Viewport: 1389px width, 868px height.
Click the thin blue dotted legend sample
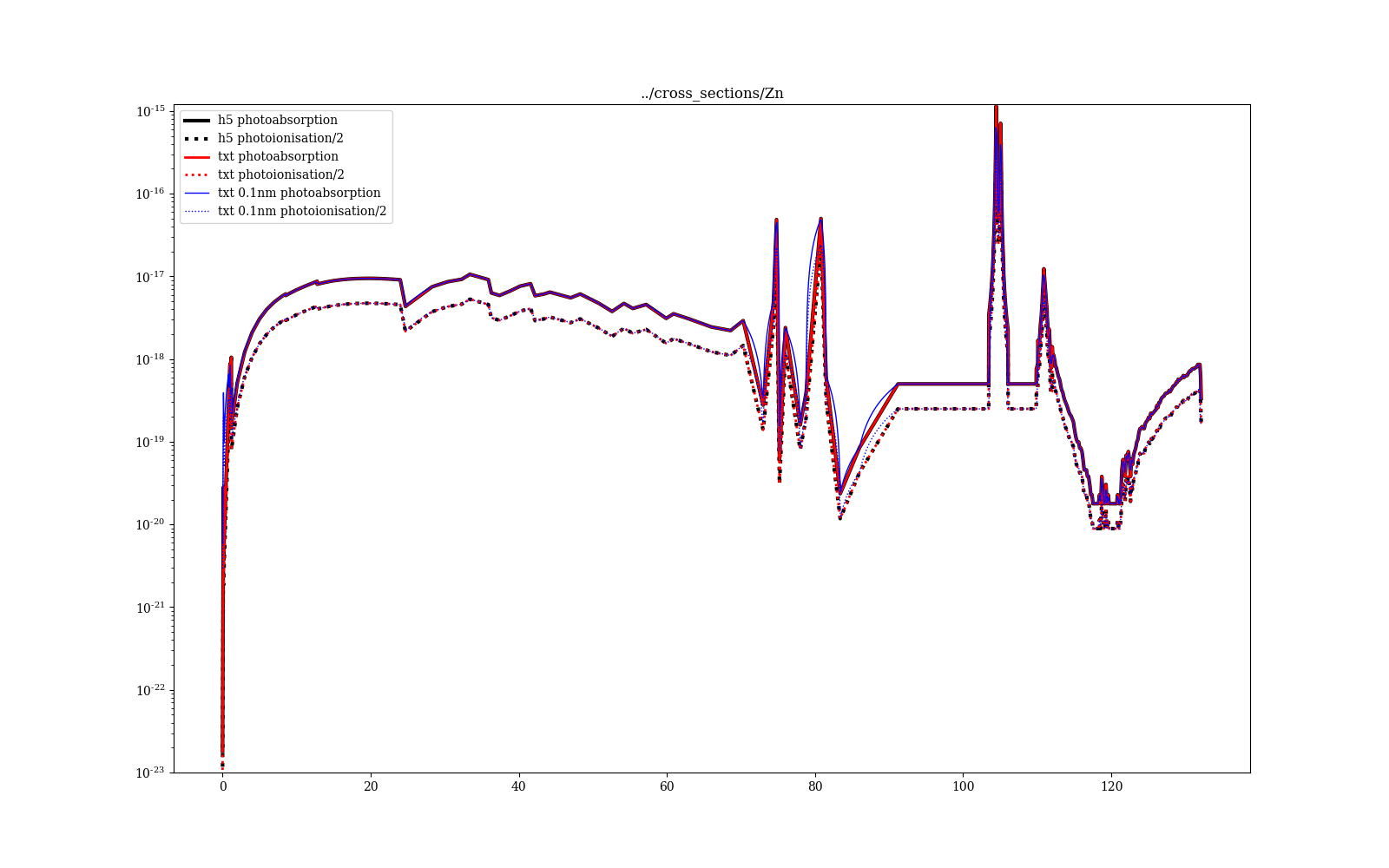pos(197,211)
